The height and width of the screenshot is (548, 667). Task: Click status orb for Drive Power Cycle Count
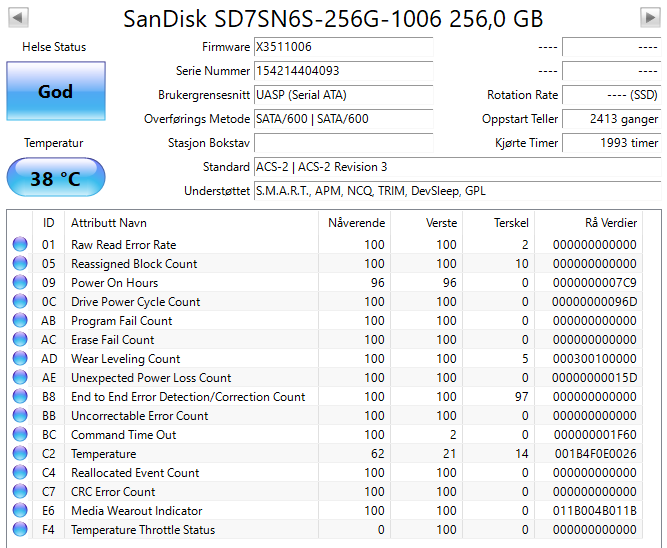point(20,301)
